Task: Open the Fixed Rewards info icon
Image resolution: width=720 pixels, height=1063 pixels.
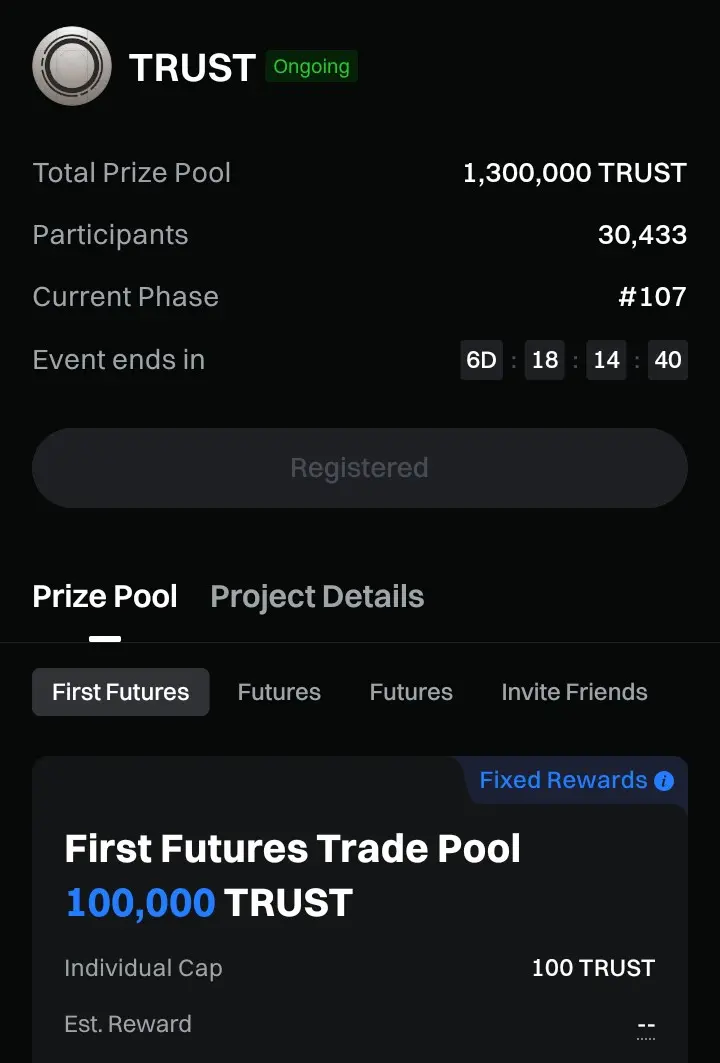Action: point(664,781)
